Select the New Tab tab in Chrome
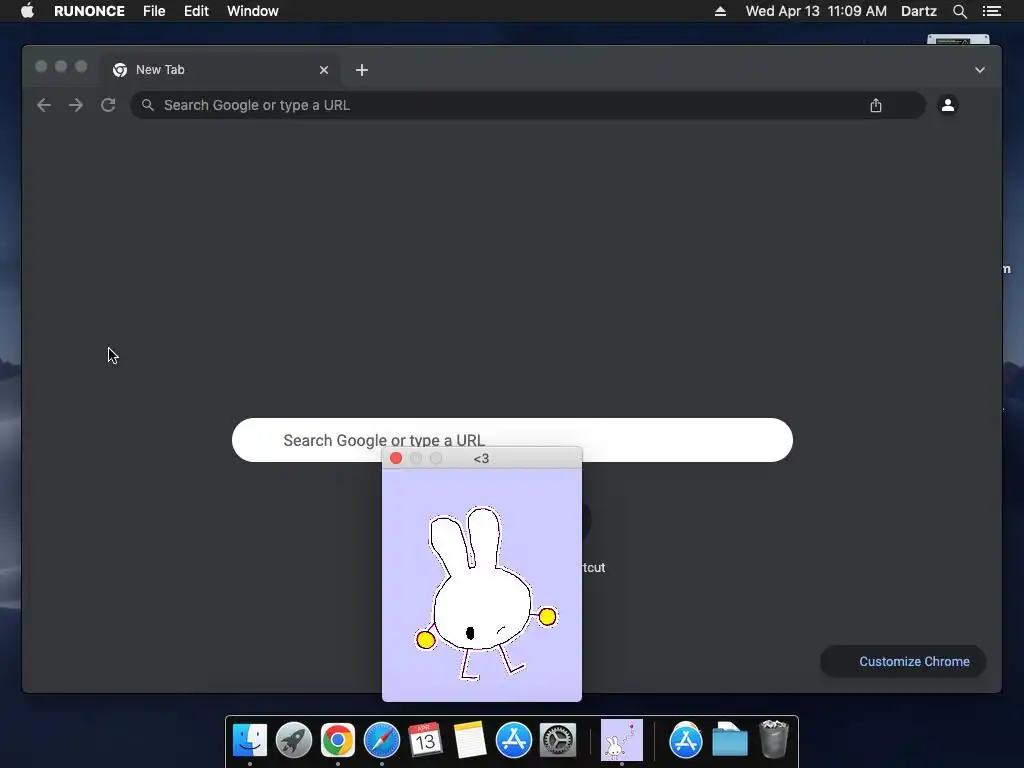This screenshot has width=1024, height=768. (x=219, y=70)
